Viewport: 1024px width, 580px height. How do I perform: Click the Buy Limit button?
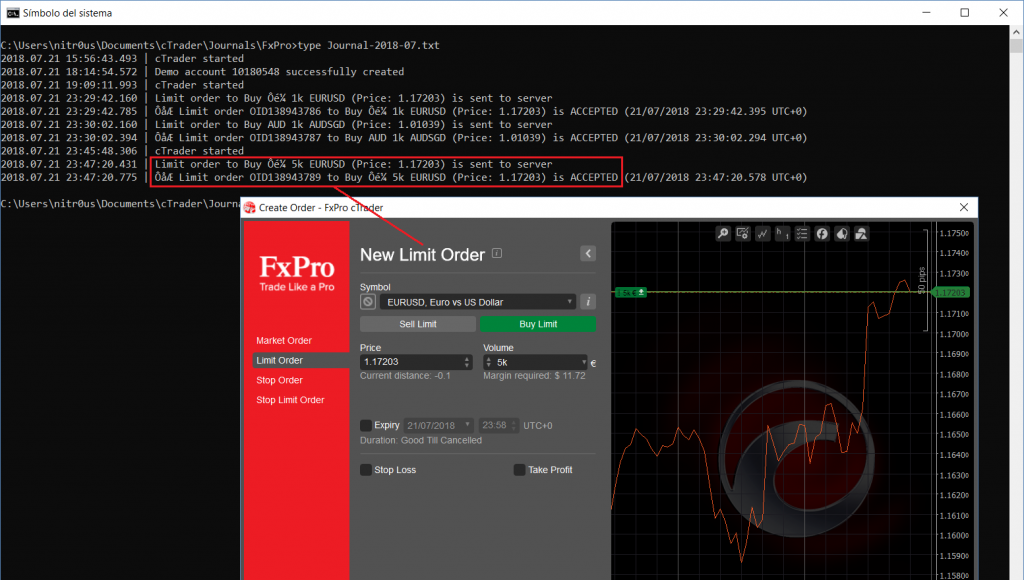pos(538,324)
